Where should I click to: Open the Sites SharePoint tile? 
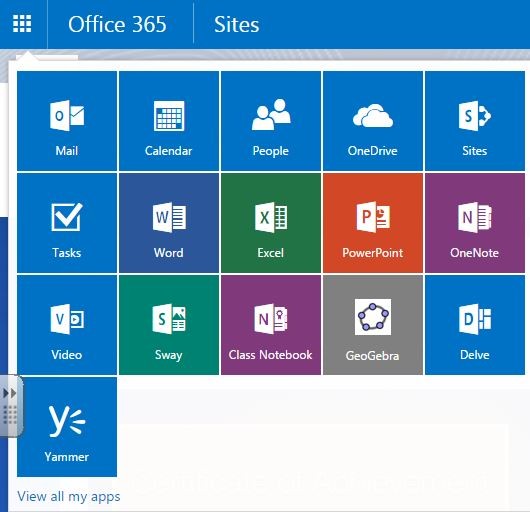[x=475, y=121]
